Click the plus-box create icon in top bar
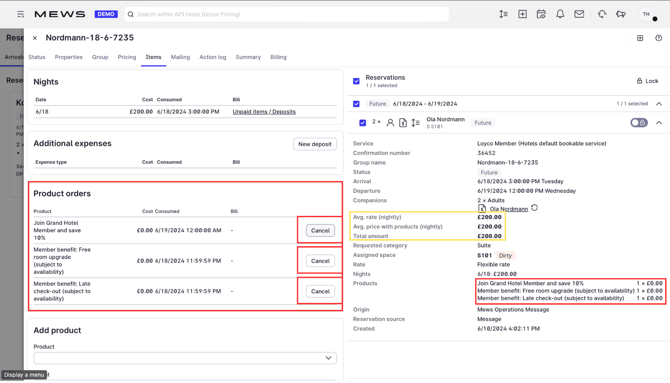This screenshot has width=670, height=383. click(x=522, y=14)
